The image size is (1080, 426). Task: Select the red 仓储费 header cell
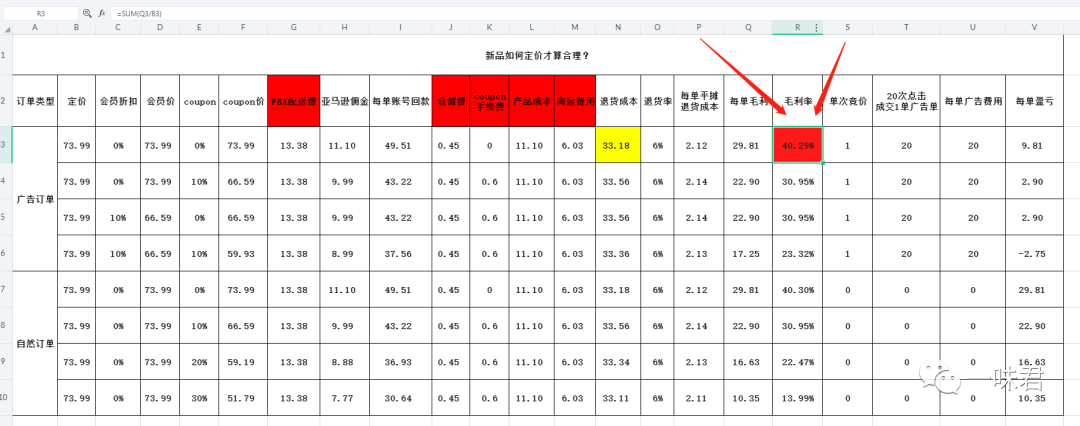click(x=450, y=101)
